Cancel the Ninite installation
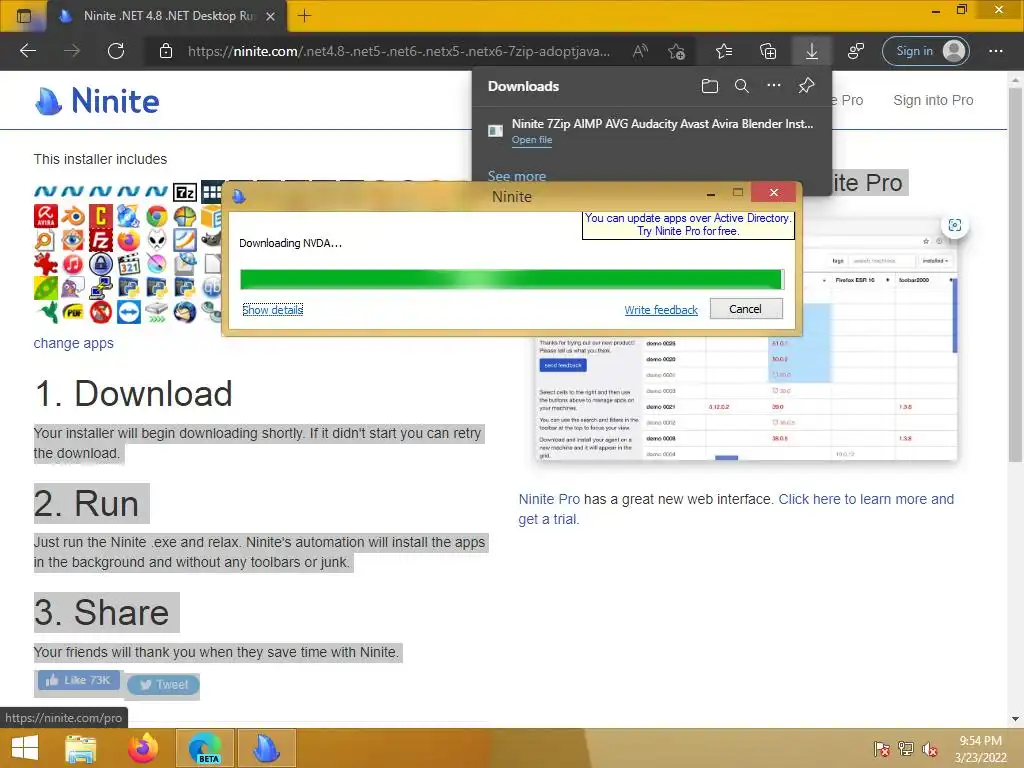Viewport: 1024px width, 768px height. tap(746, 309)
